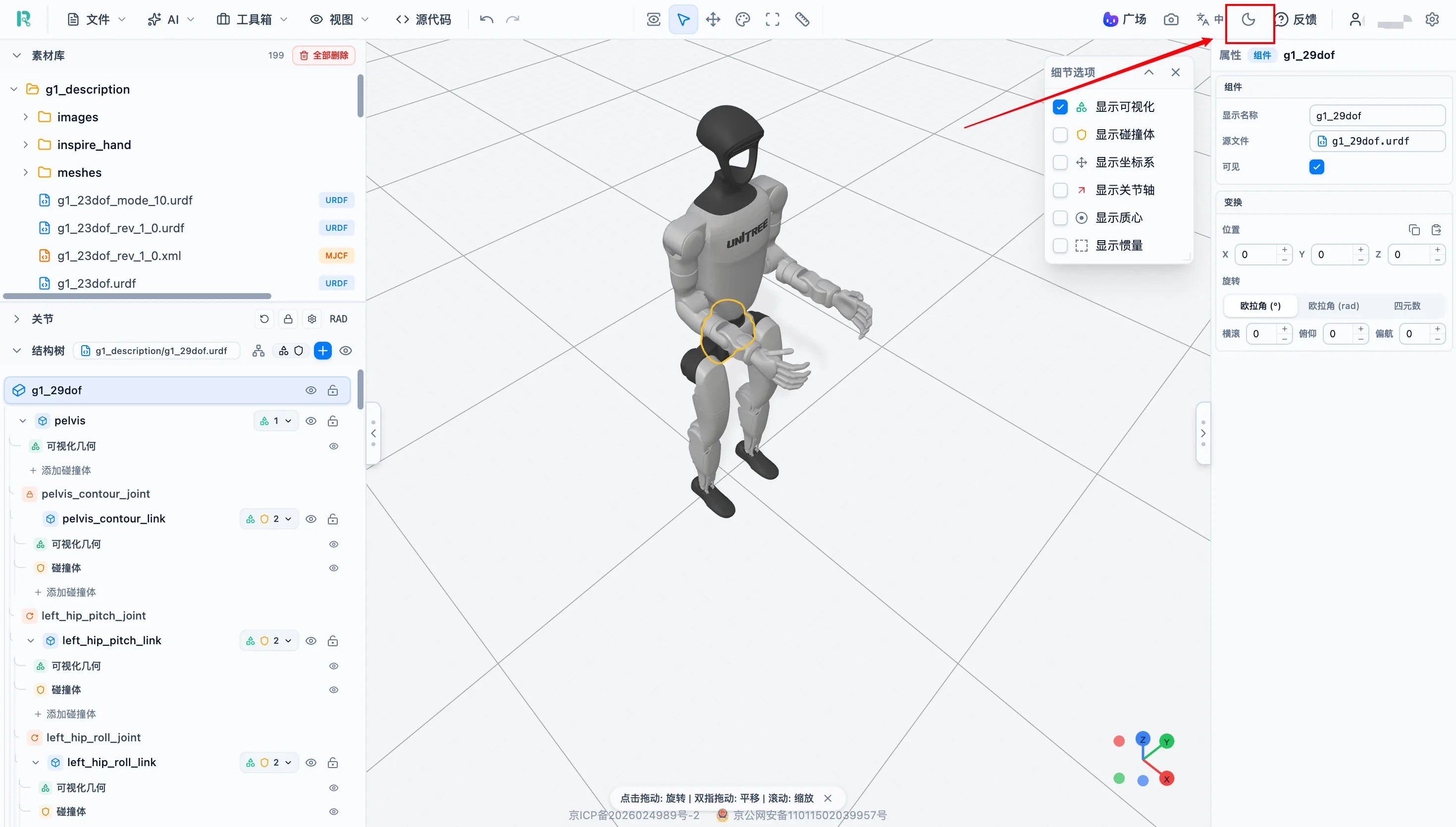
Task: Activate the select cursor tool
Action: click(x=683, y=19)
